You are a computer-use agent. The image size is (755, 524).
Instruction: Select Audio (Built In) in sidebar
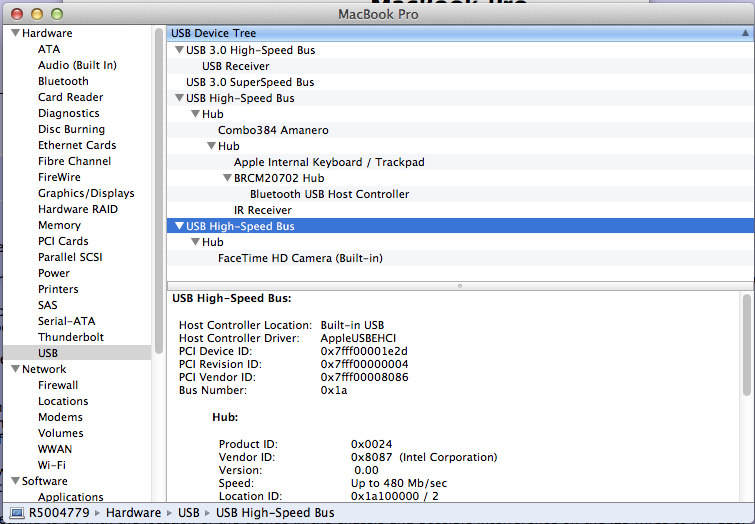pos(77,65)
